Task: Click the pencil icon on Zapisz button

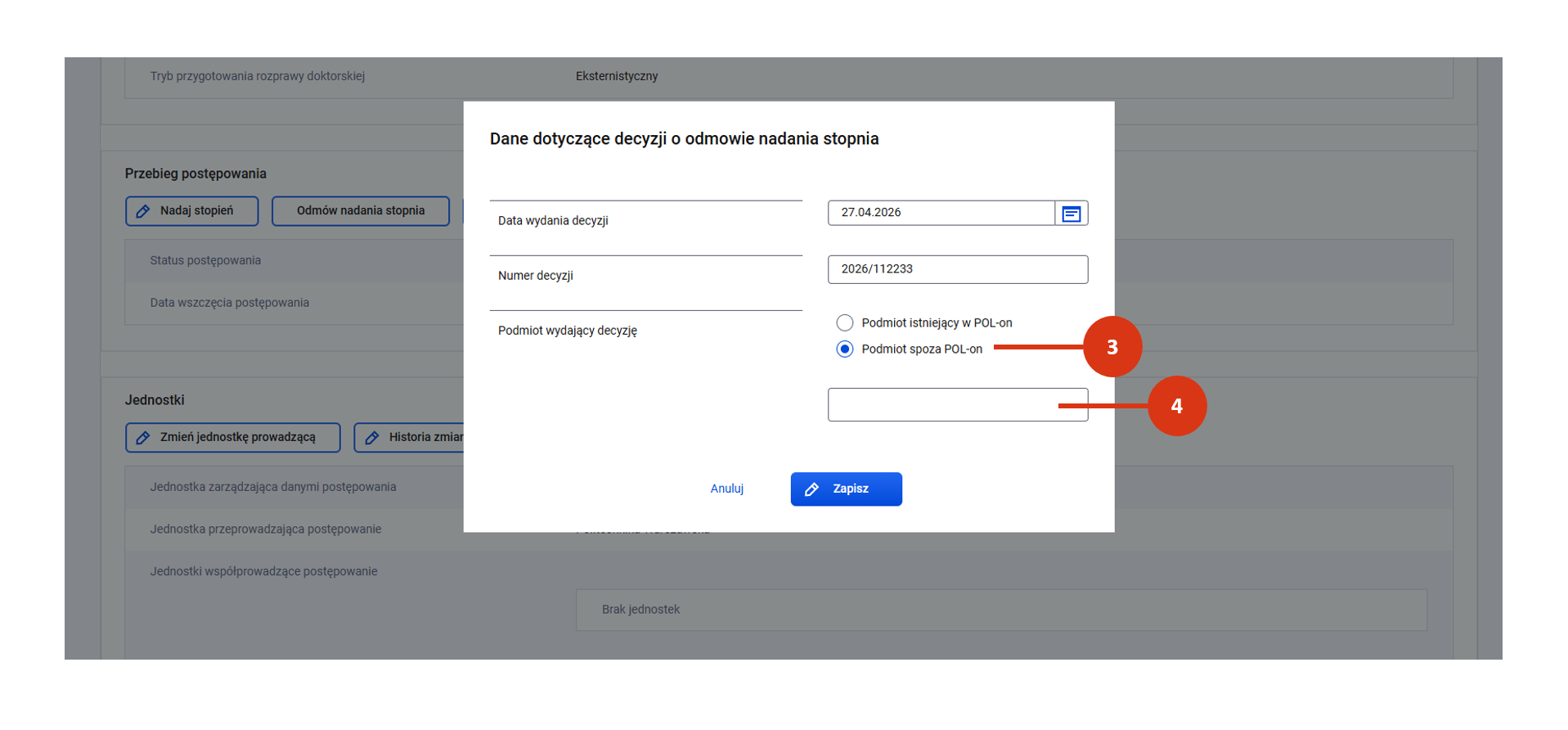Action: 811,489
